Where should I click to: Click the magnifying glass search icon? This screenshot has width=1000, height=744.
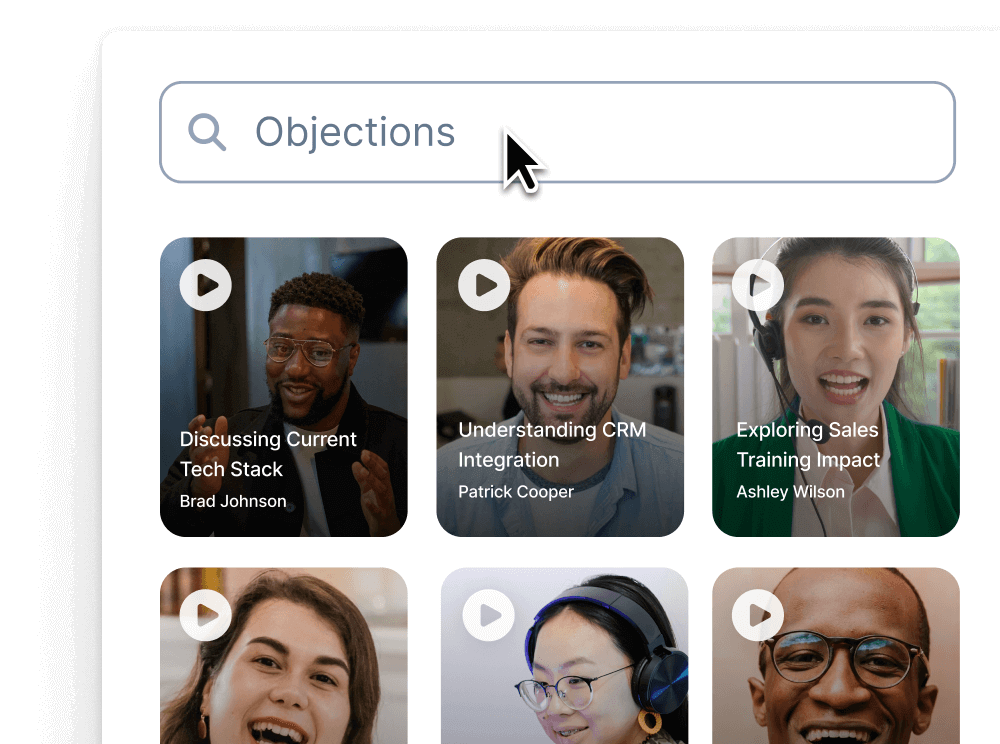tap(207, 132)
